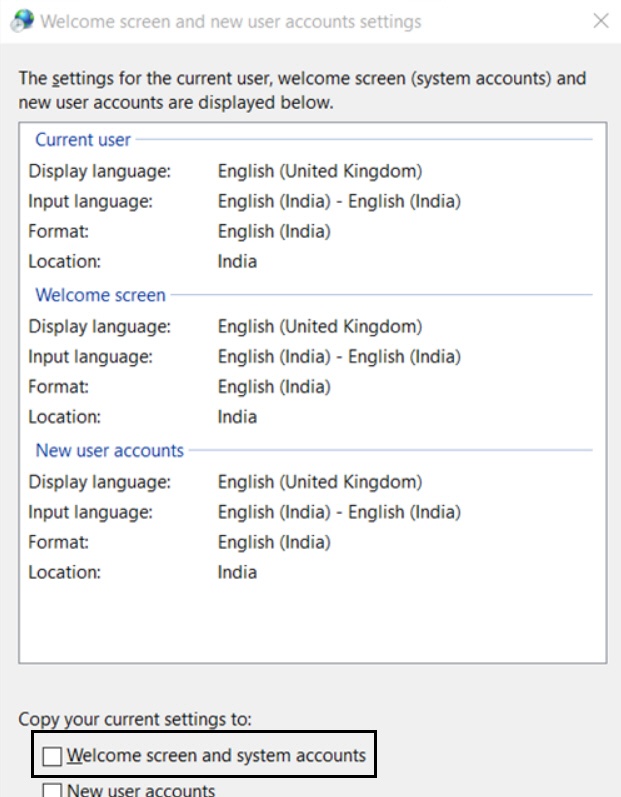This screenshot has width=621, height=797.
Task: Click New user accounts' Location value India
Action: [x=237, y=572]
